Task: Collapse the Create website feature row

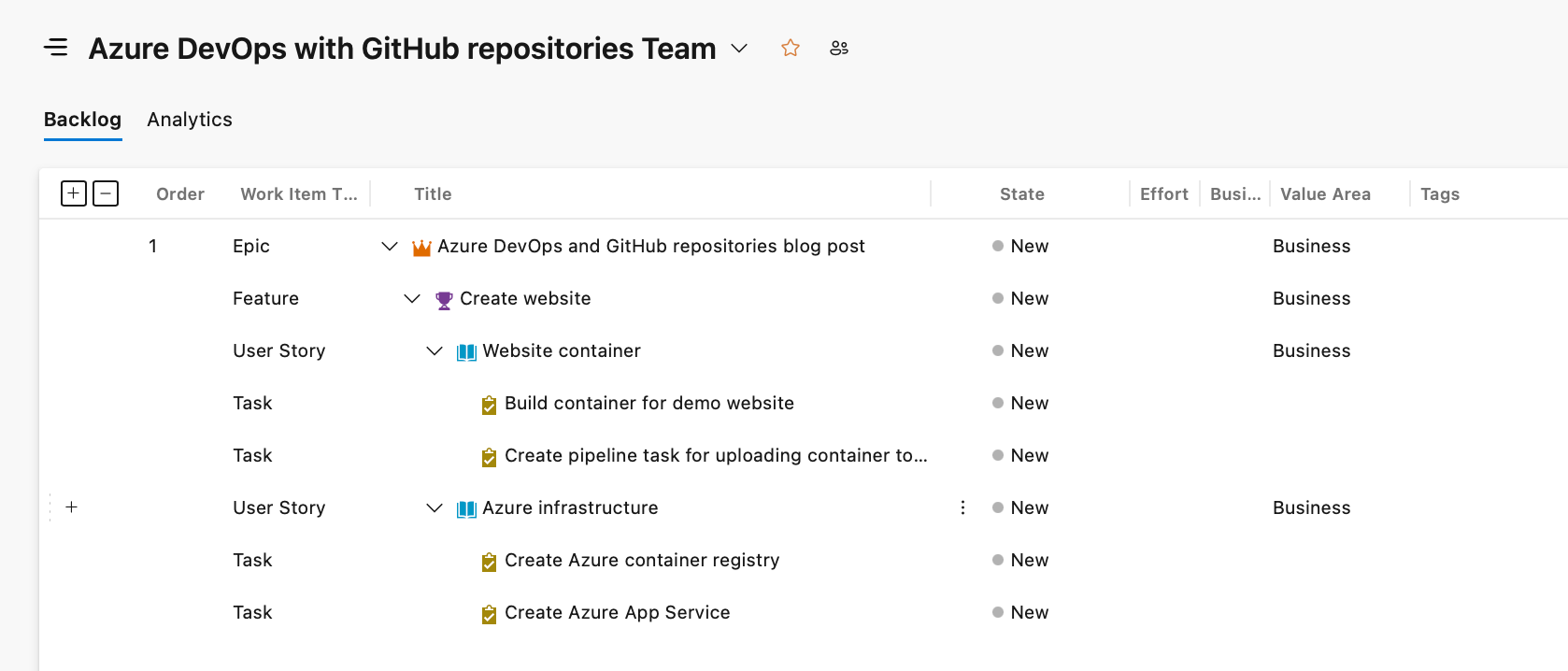Action: point(412,298)
